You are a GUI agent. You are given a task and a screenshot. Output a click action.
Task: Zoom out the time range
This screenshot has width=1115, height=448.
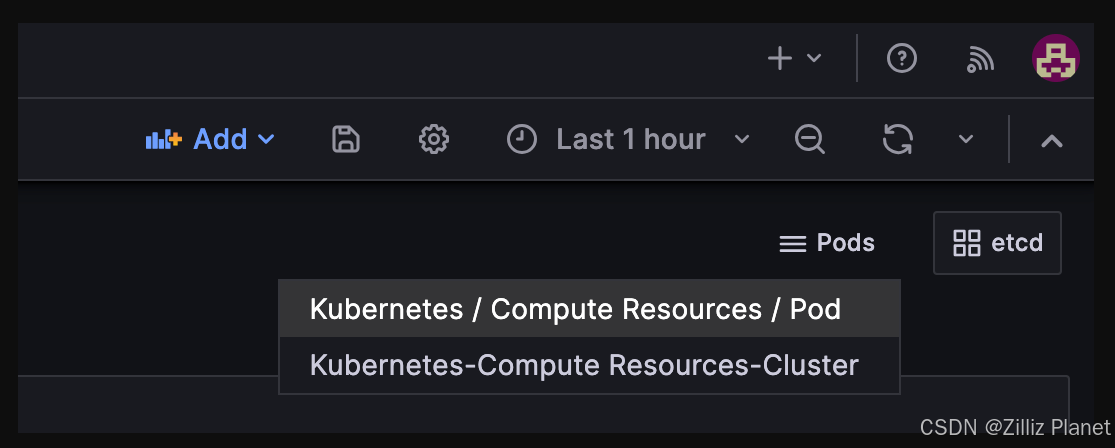point(810,139)
